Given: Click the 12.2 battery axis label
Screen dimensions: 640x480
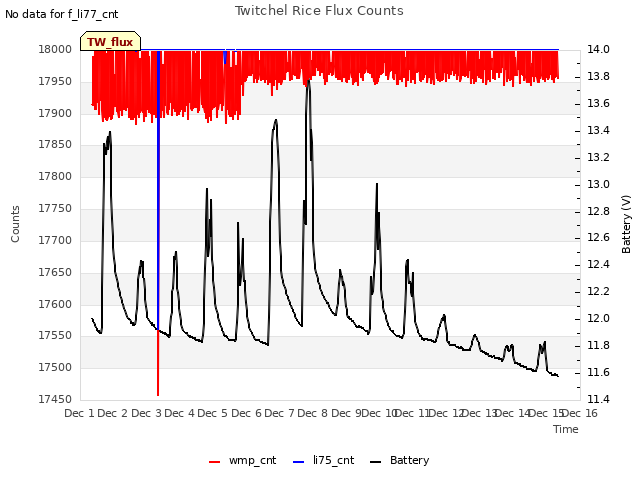Looking at the screenshot, I should [x=598, y=291].
